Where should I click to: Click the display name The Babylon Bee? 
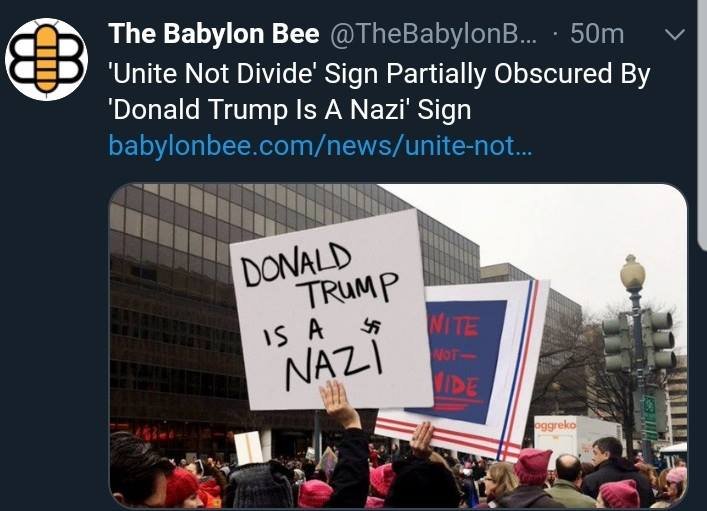(214, 34)
